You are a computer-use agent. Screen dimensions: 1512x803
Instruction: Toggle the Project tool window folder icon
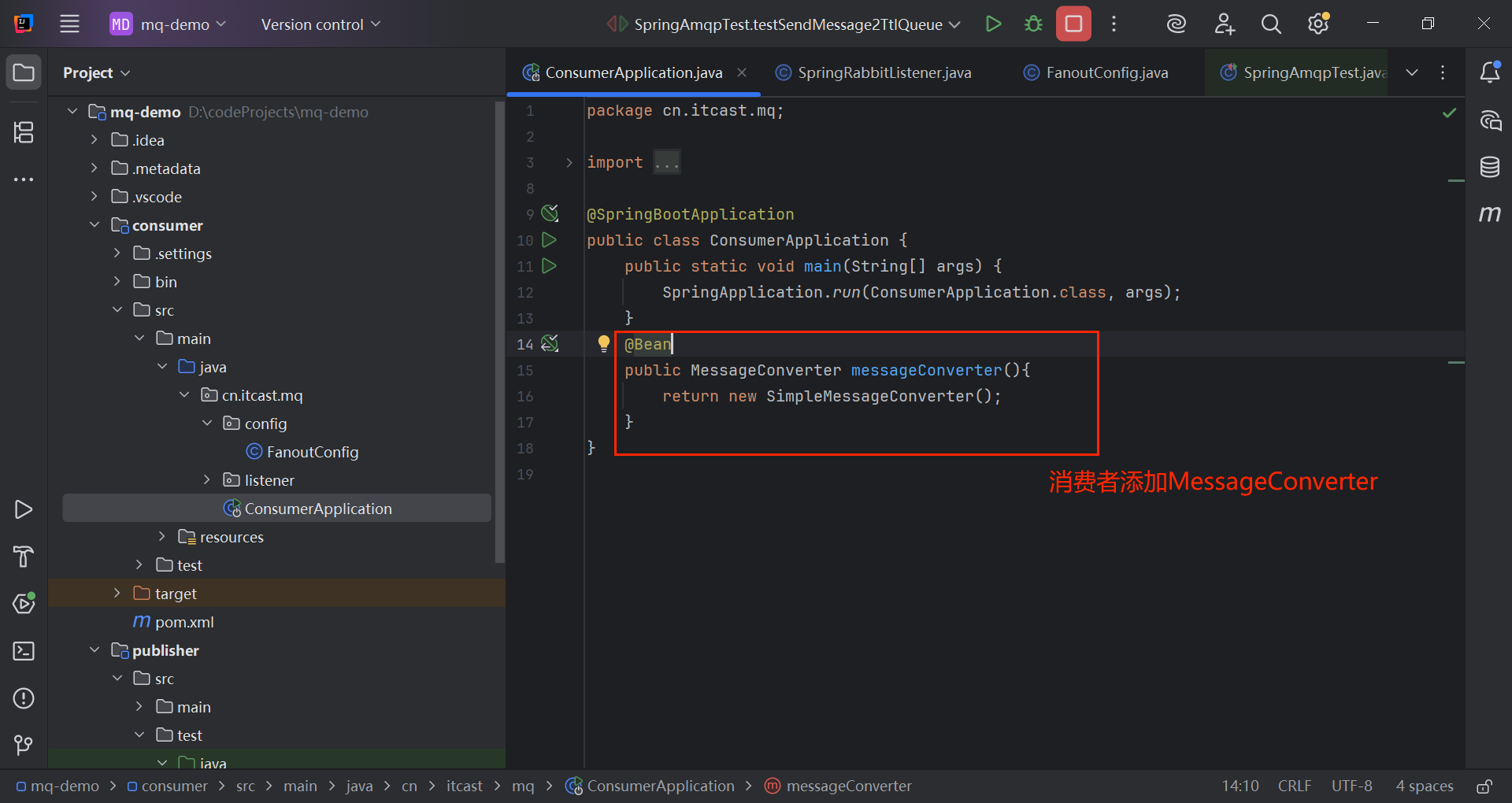click(24, 72)
